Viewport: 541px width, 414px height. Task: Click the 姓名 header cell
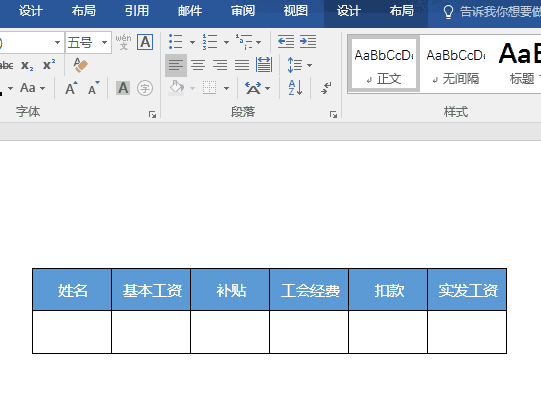[72, 290]
